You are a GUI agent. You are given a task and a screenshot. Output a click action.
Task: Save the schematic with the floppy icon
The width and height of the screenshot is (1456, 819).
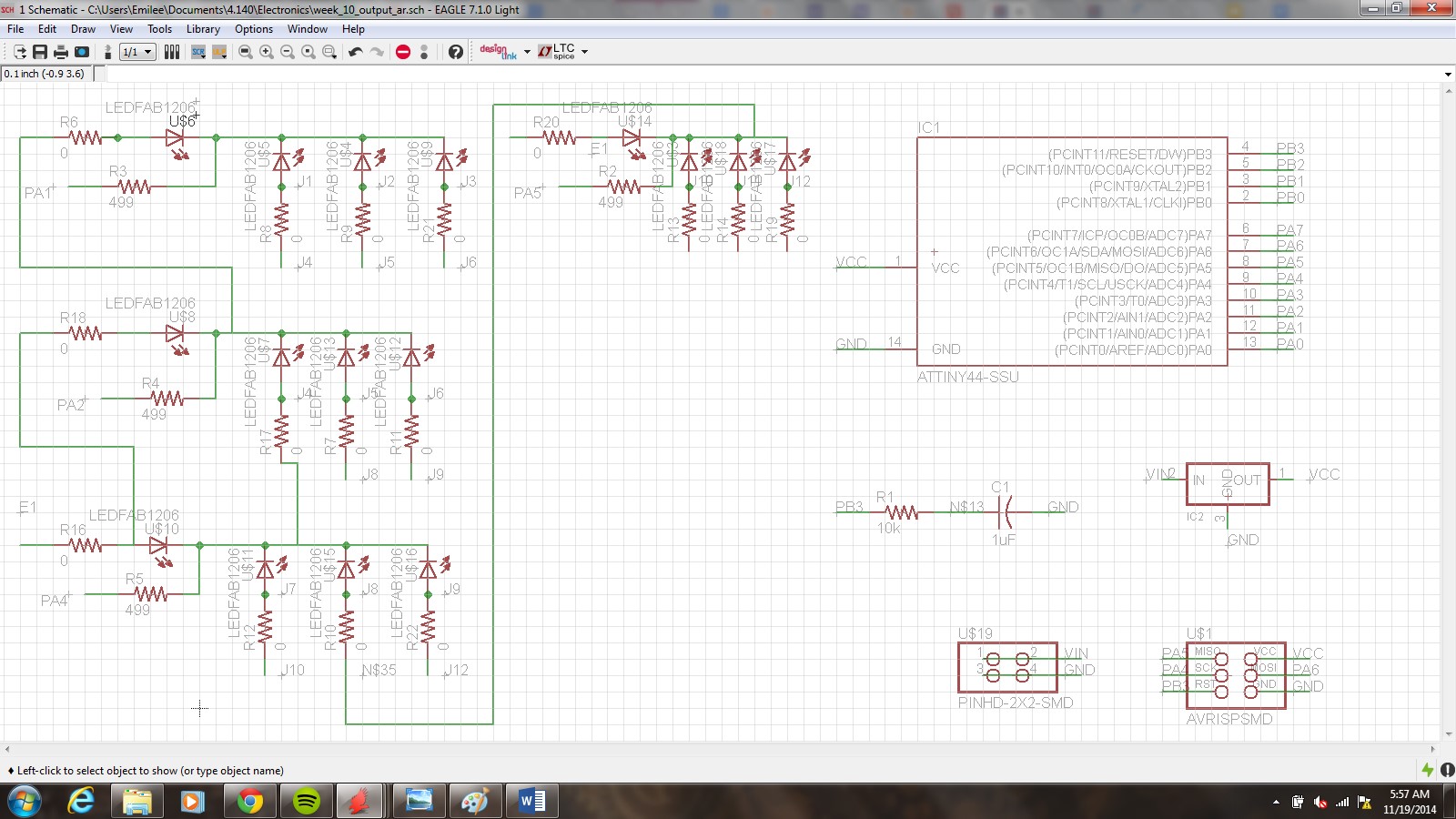click(x=40, y=52)
